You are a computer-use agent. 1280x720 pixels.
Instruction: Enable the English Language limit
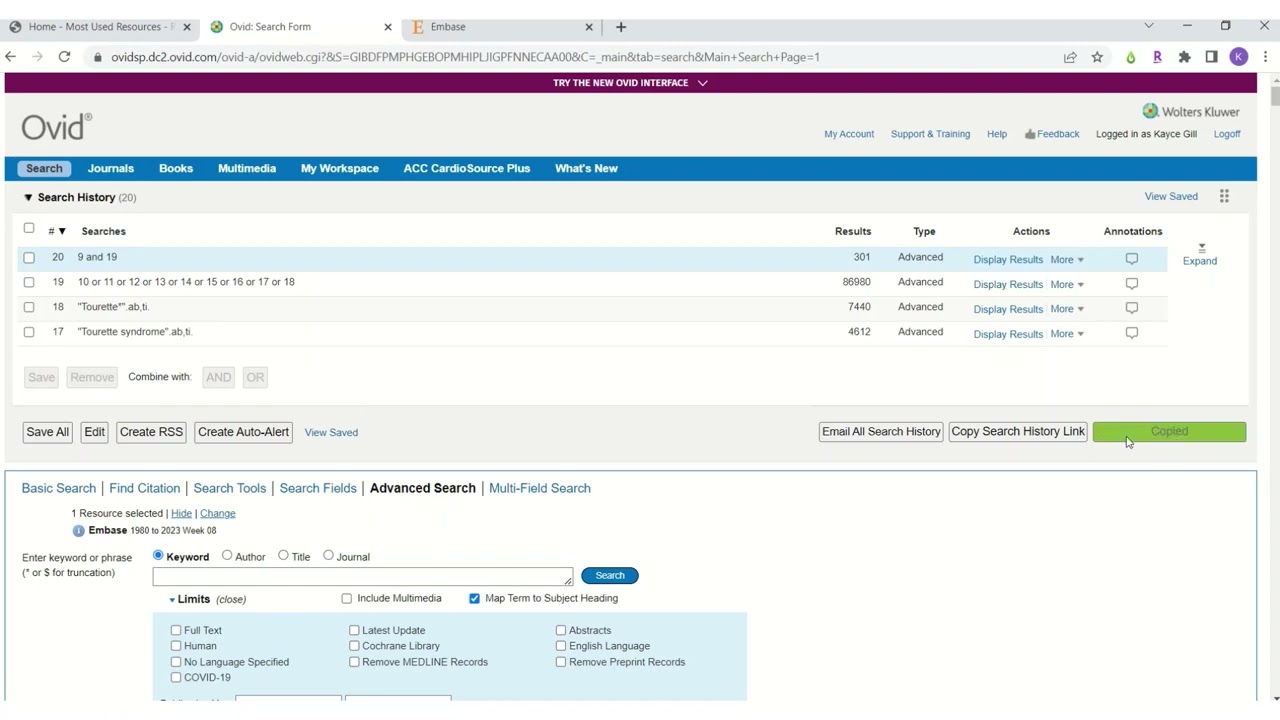point(561,646)
